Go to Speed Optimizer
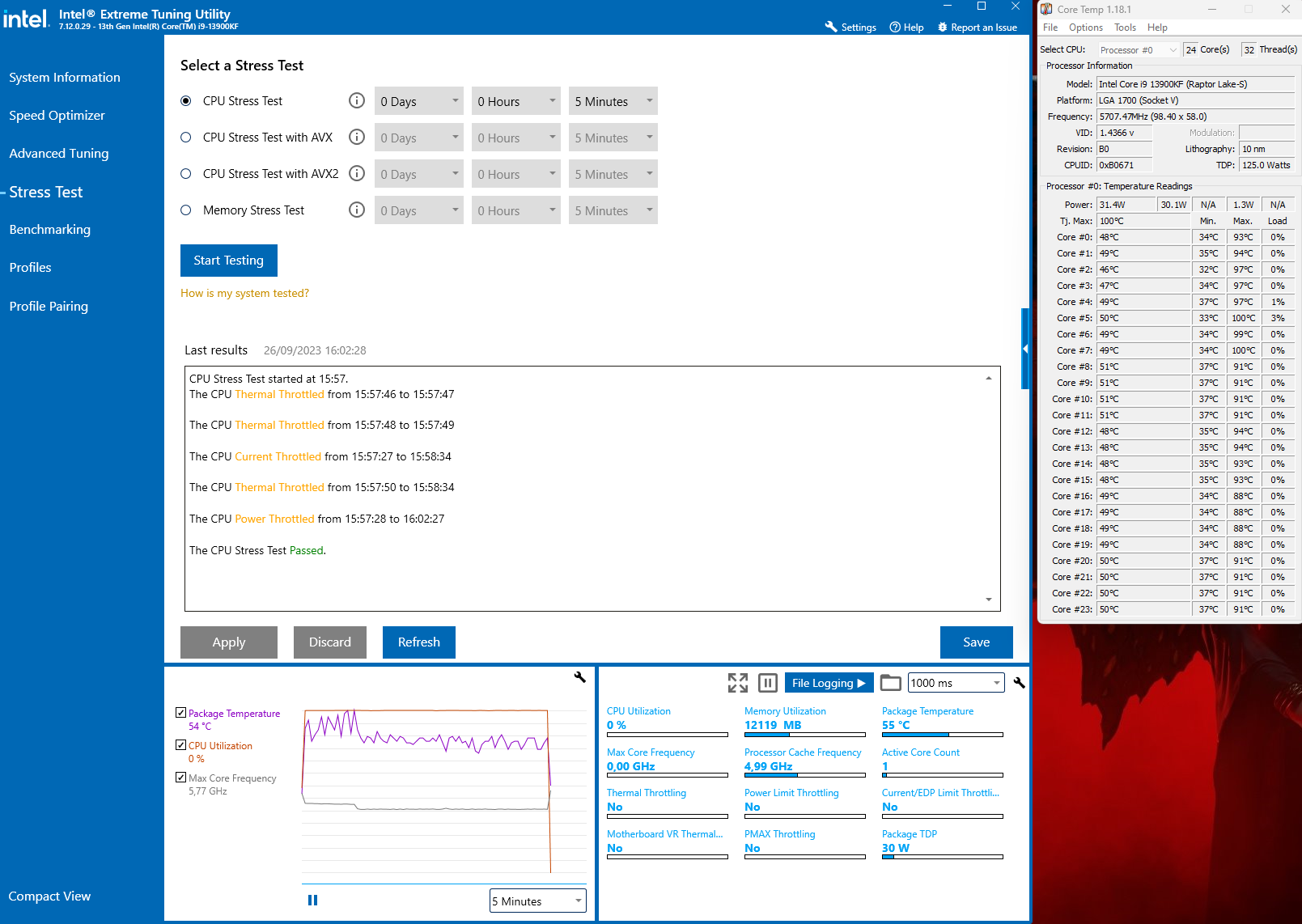 [57, 115]
